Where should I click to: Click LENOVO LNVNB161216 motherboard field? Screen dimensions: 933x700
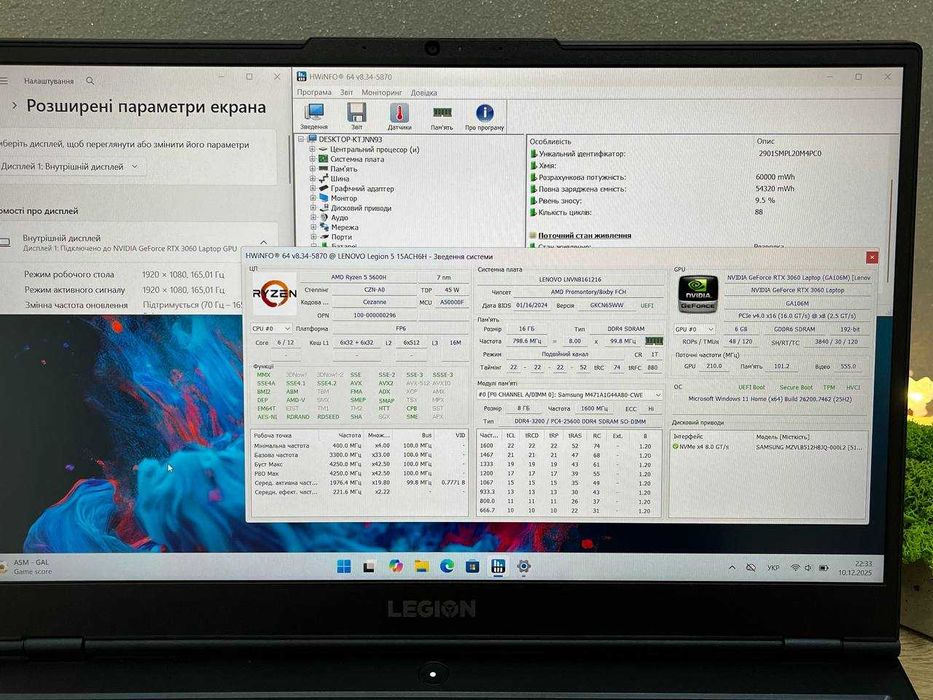point(570,279)
